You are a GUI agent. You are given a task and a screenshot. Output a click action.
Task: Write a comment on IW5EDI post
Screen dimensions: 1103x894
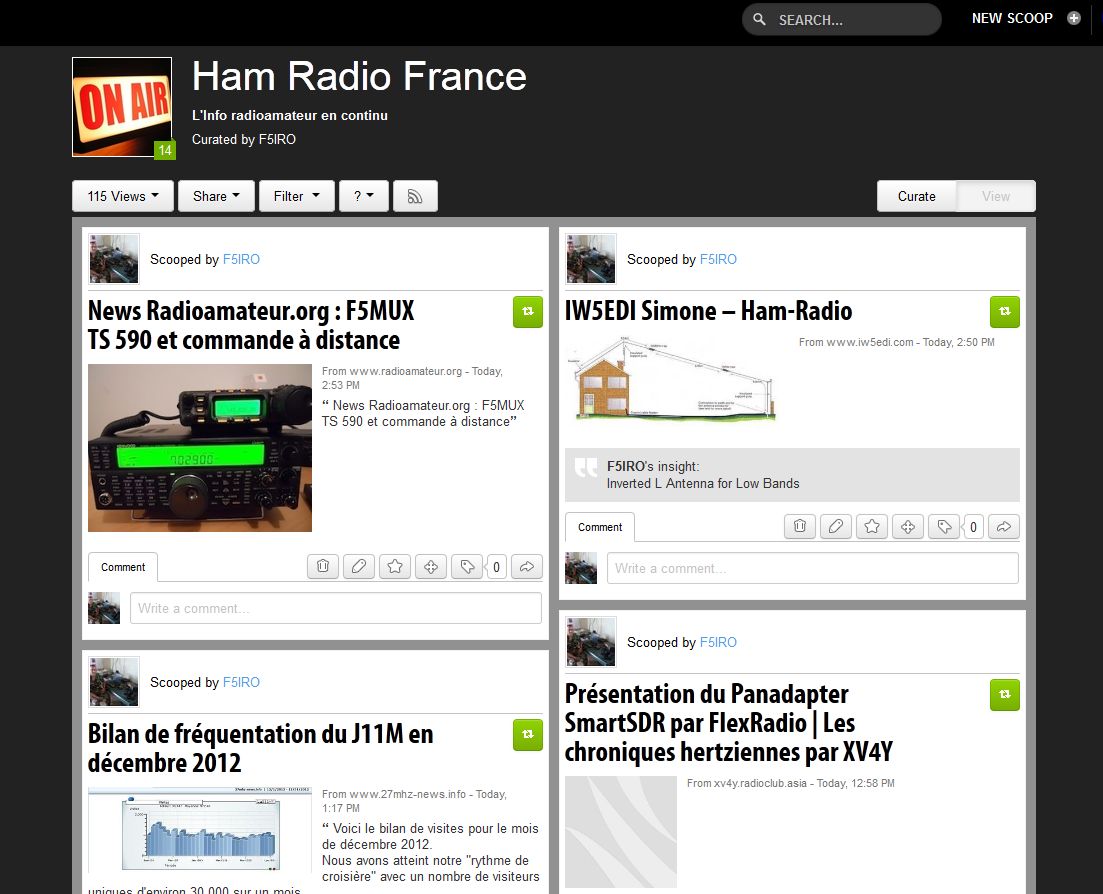click(812, 568)
